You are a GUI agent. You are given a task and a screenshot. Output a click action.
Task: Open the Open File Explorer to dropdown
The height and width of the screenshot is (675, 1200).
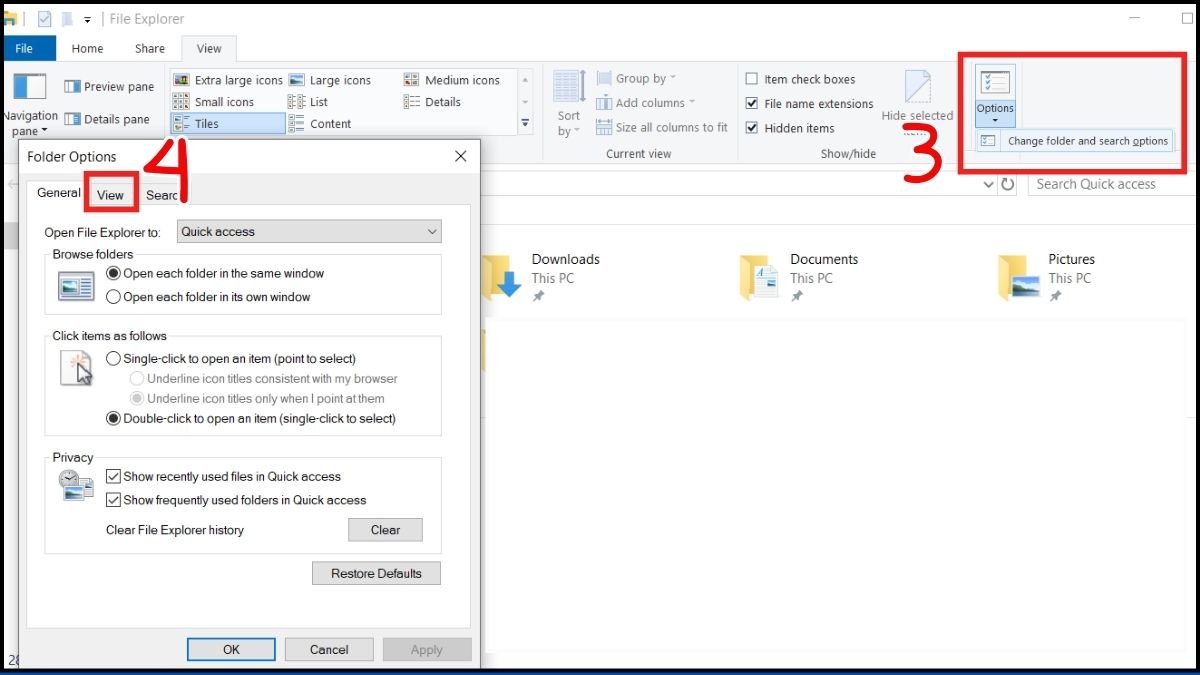(x=309, y=231)
